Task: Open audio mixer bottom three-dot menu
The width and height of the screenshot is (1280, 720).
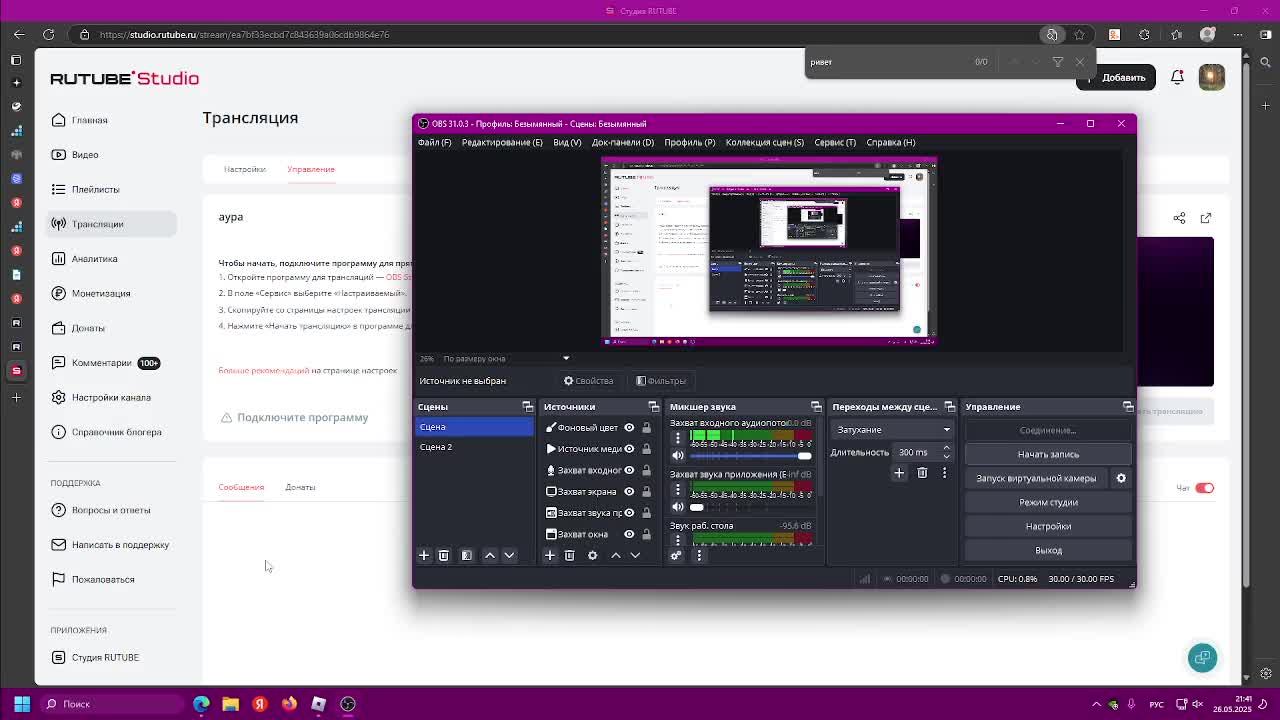Action: pyautogui.click(x=699, y=555)
